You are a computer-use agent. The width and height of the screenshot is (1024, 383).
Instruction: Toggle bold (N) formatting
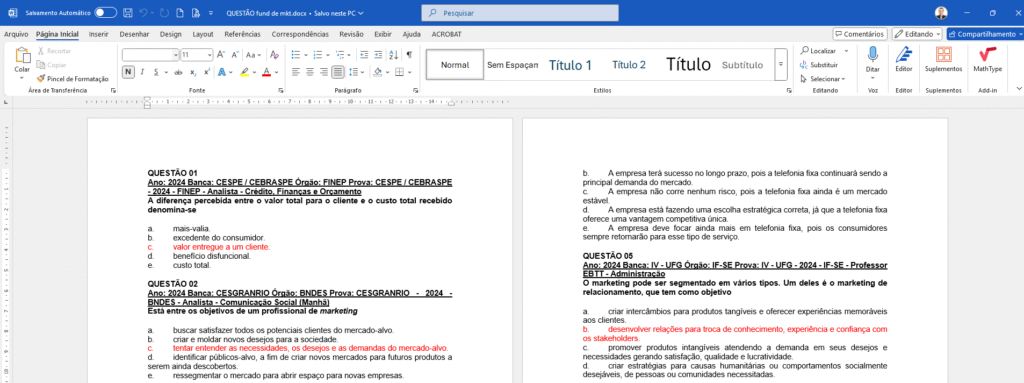point(128,72)
